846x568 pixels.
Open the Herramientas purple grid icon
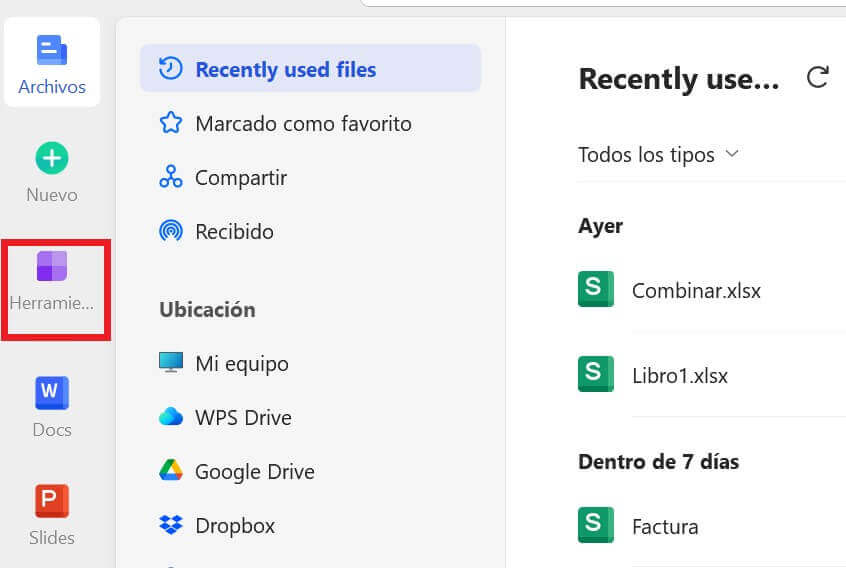(52, 266)
